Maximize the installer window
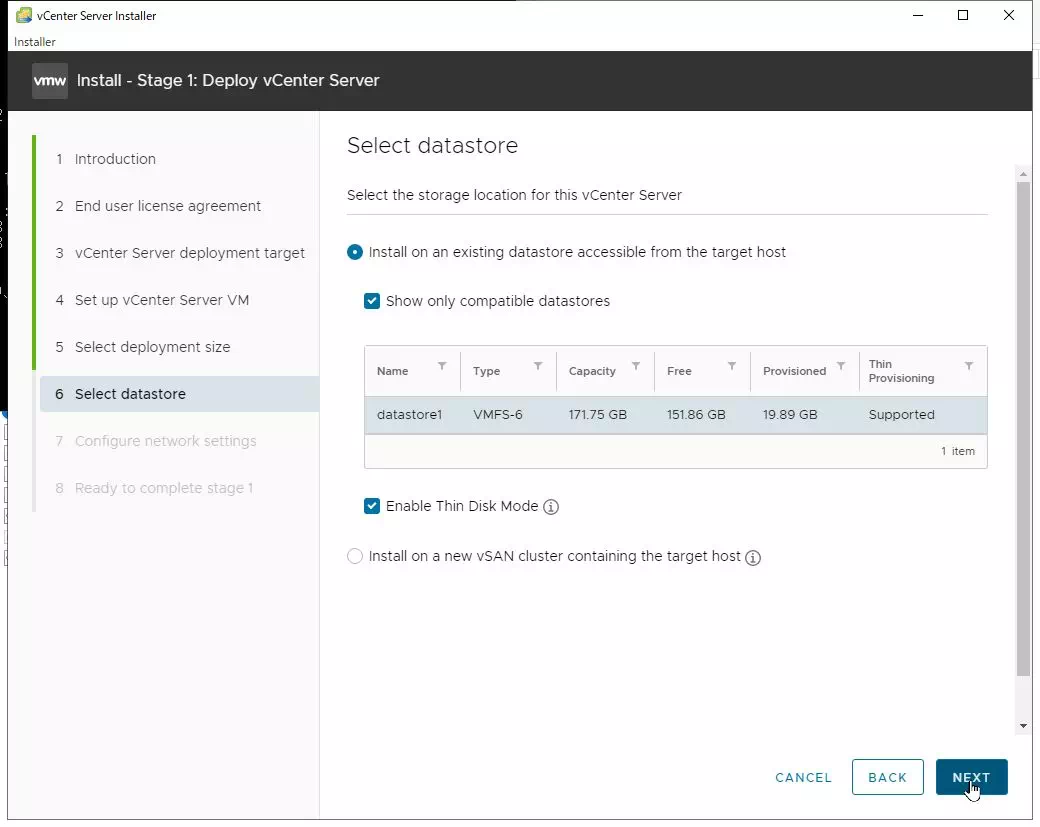This screenshot has height=827, width=1040. pyautogui.click(x=963, y=15)
